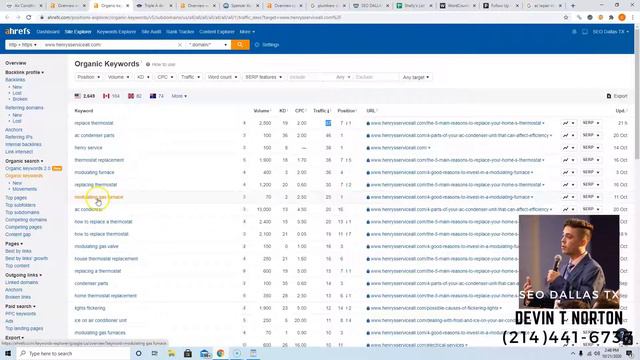The height and width of the screenshot is (360, 640).
Task: Open the SERP features filter dropdown
Action: [263, 77]
